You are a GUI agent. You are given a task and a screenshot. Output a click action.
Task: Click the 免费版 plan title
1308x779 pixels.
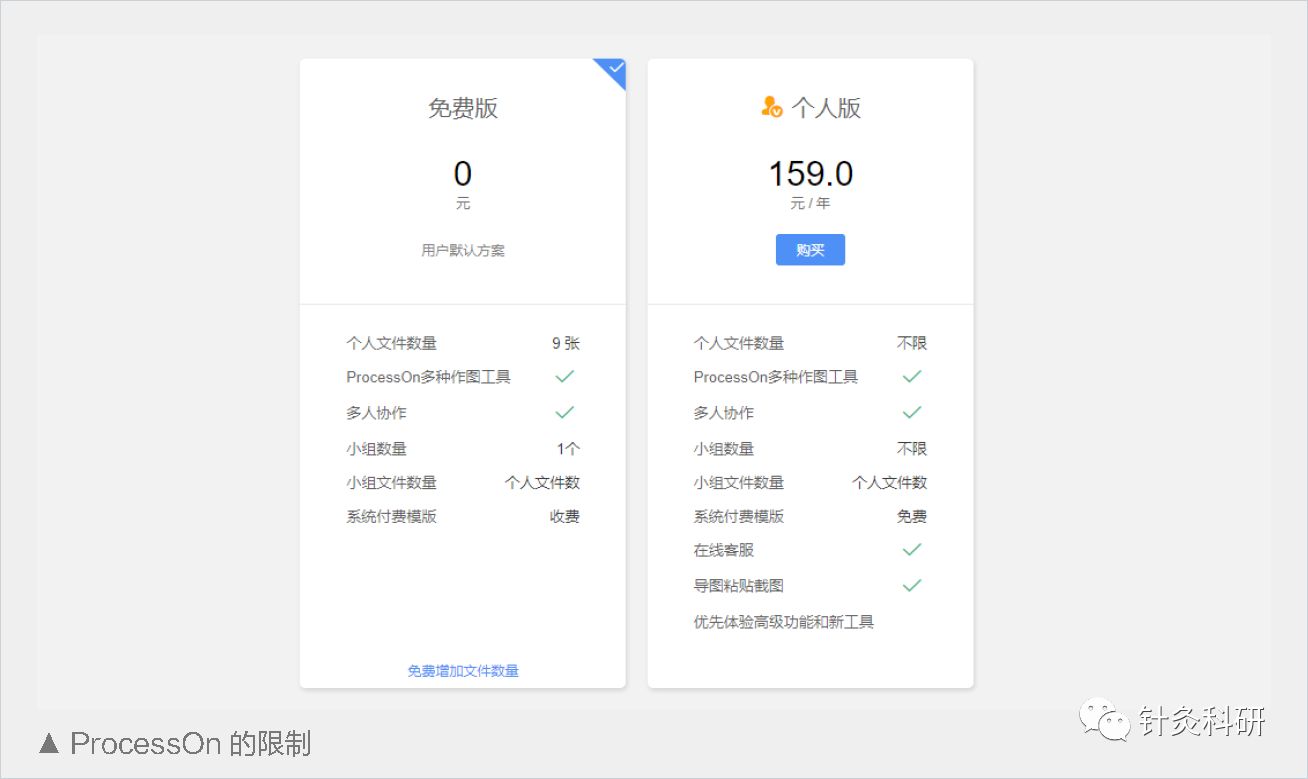[x=463, y=108]
